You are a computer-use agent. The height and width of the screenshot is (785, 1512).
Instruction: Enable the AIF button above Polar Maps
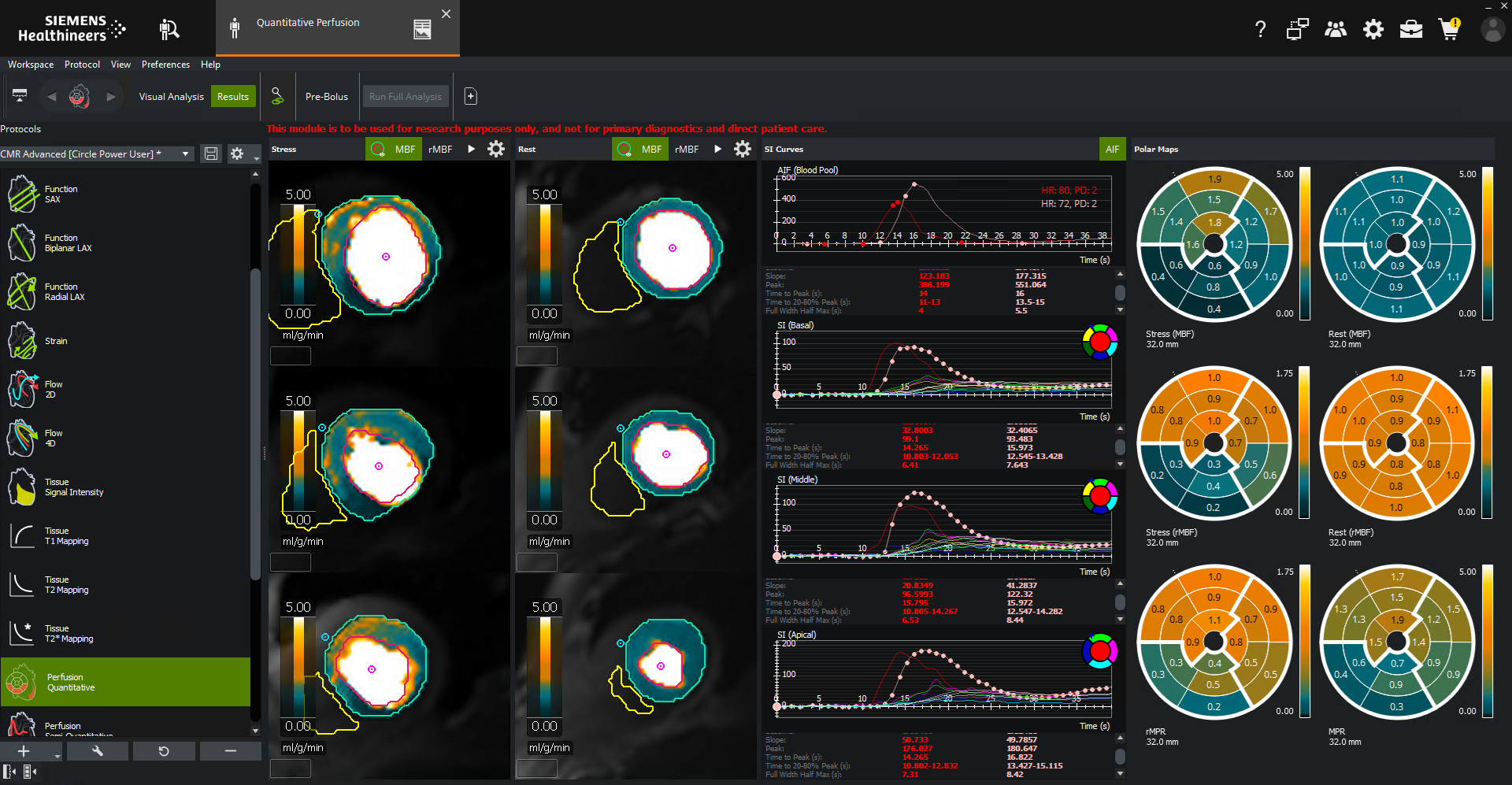tap(1112, 149)
